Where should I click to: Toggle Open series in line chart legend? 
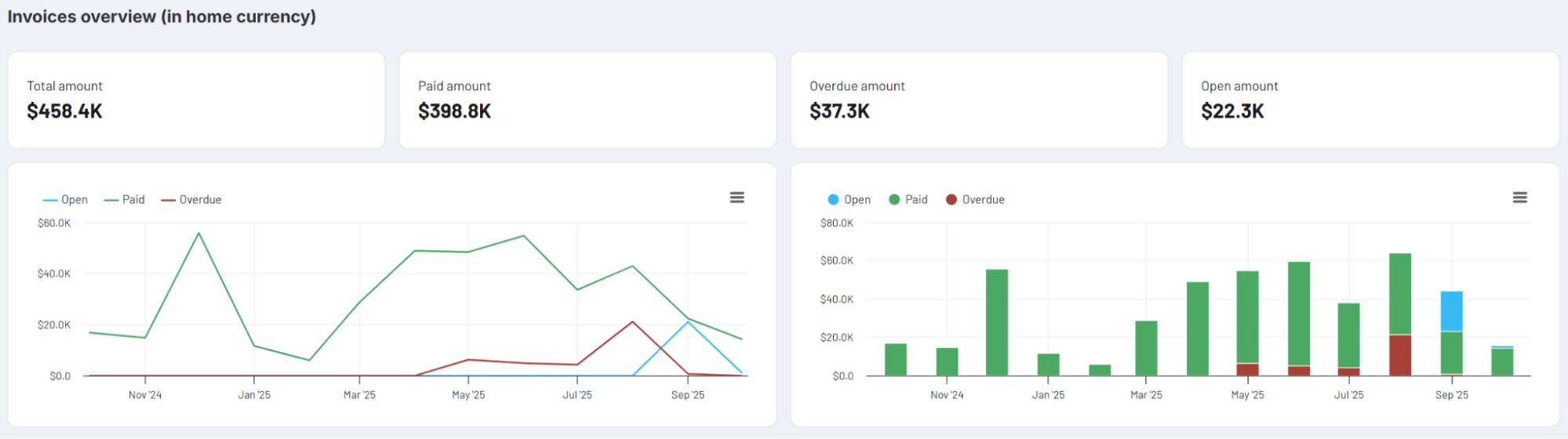65,200
